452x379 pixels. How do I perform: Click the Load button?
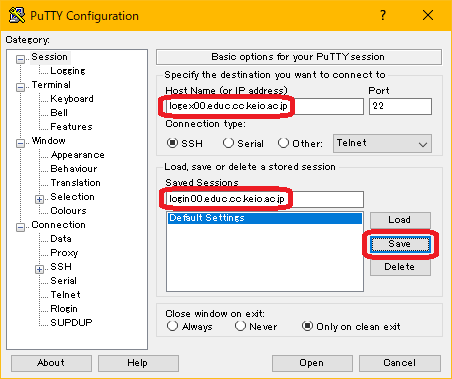click(400, 220)
